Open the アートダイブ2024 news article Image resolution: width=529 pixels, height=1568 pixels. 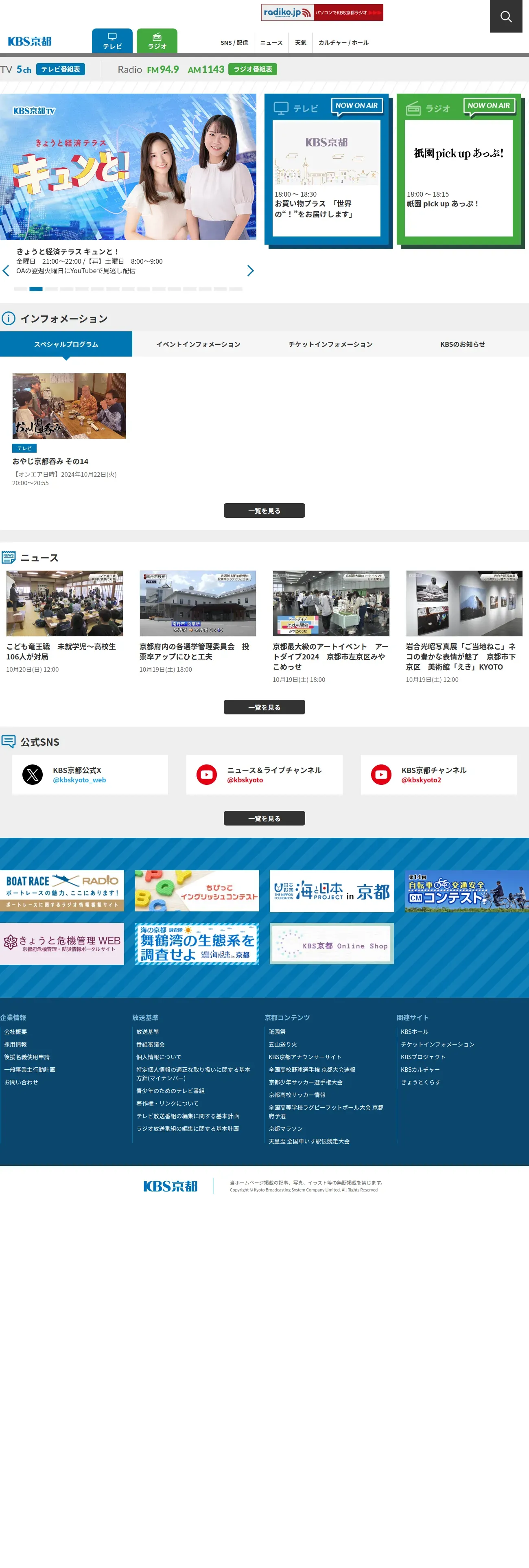[331, 627]
